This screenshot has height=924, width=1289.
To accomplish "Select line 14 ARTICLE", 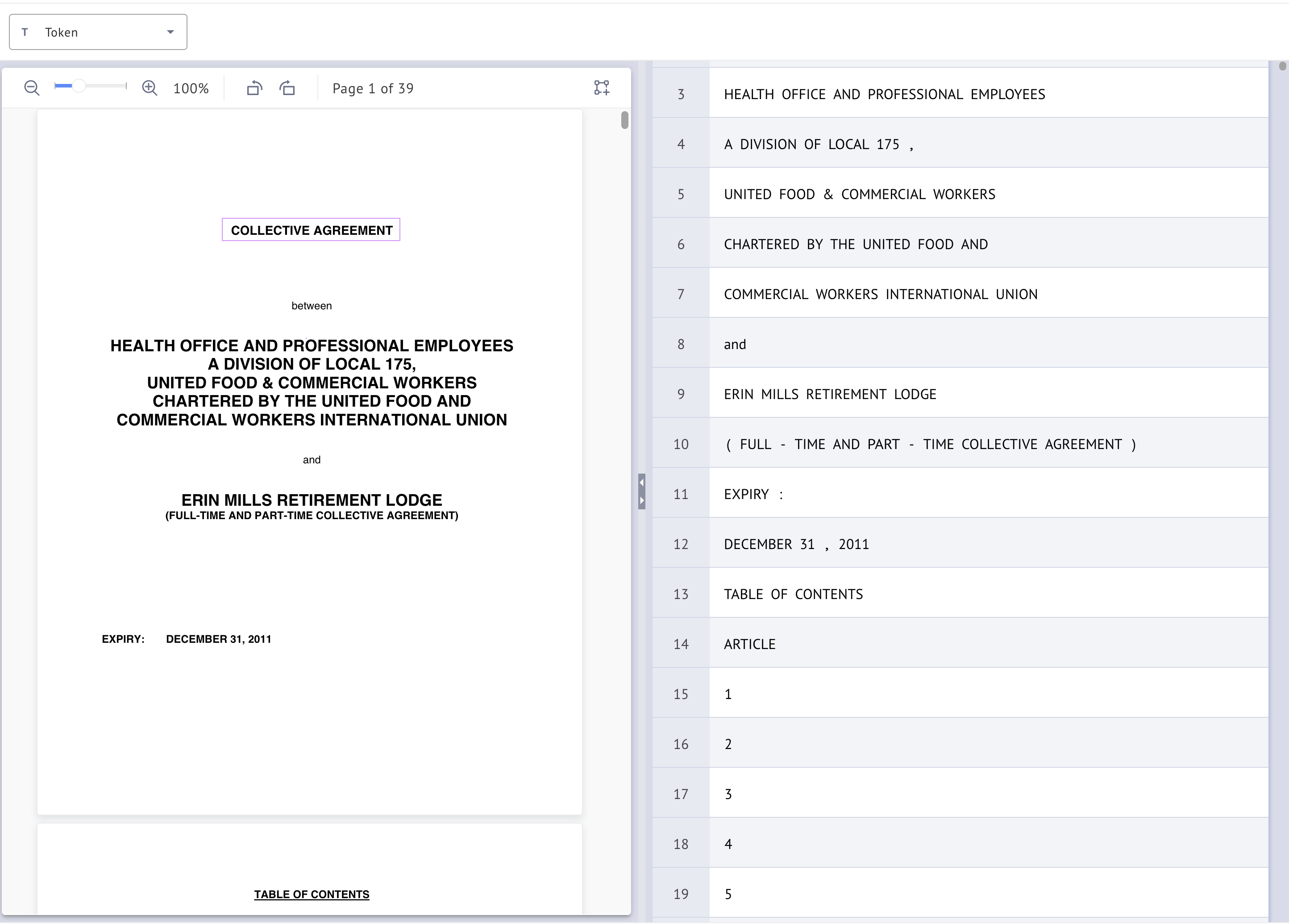I will 960,643.
